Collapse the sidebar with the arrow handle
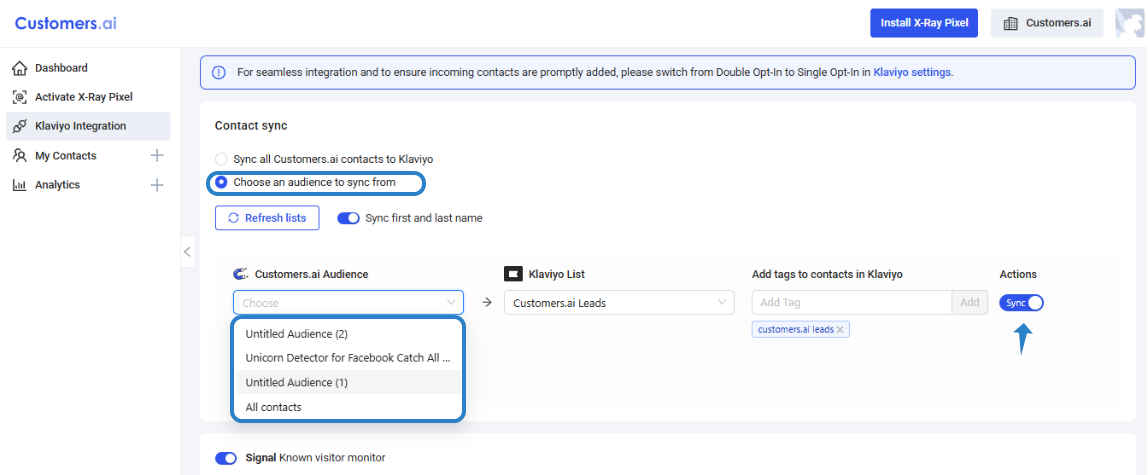The width and height of the screenshot is (1148, 475). coord(187,252)
